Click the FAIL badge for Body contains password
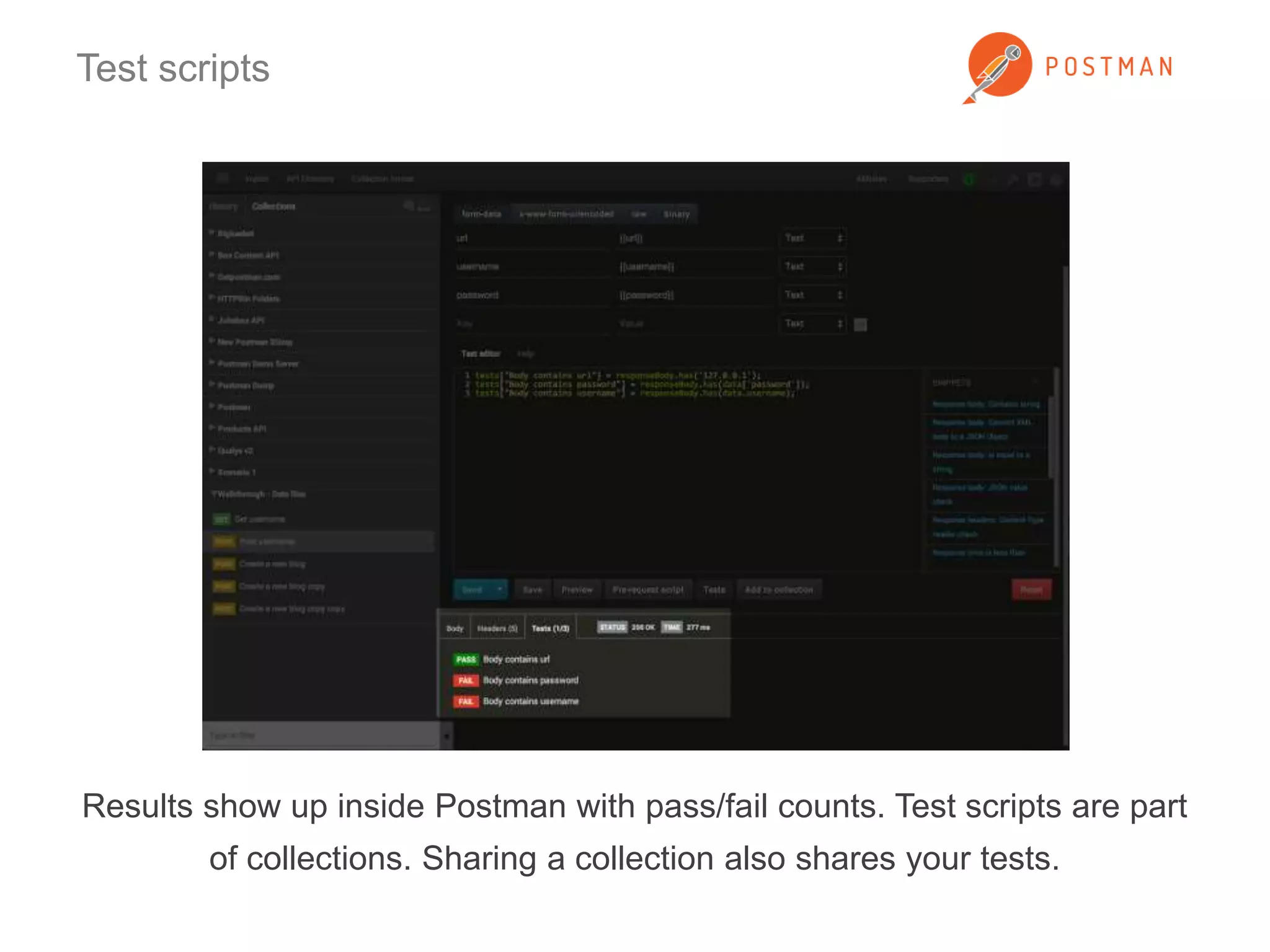The width and height of the screenshot is (1270, 952). 466,681
